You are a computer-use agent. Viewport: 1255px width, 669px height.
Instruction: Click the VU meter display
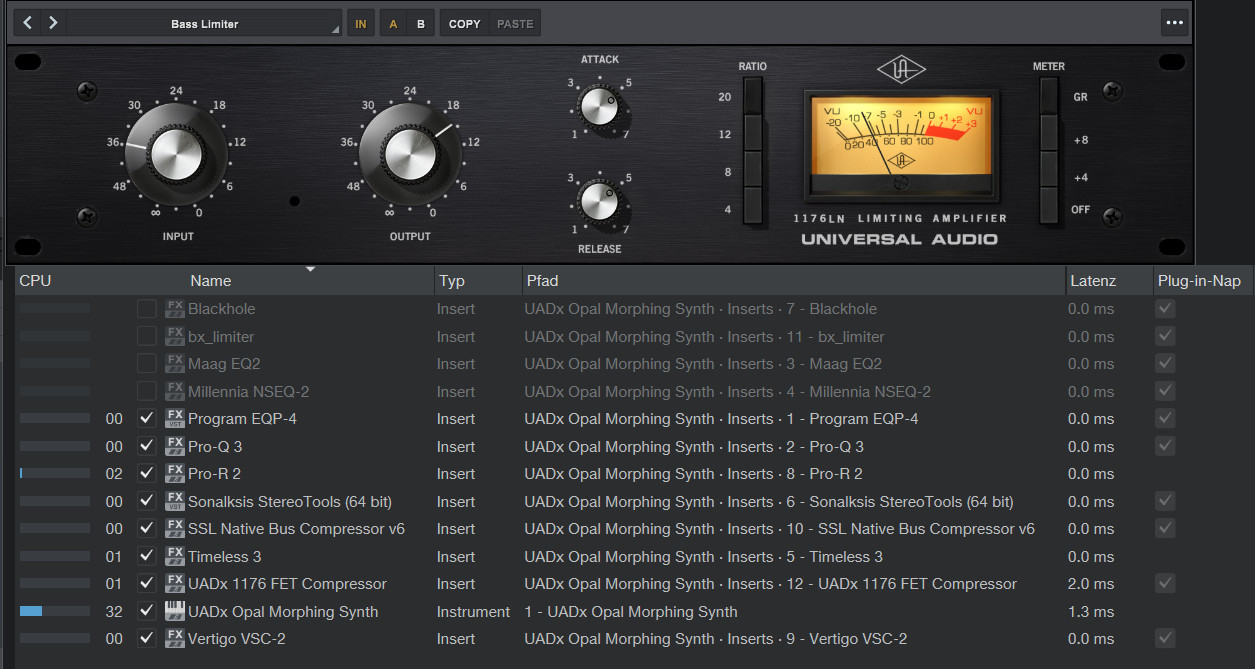pos(902,147)
